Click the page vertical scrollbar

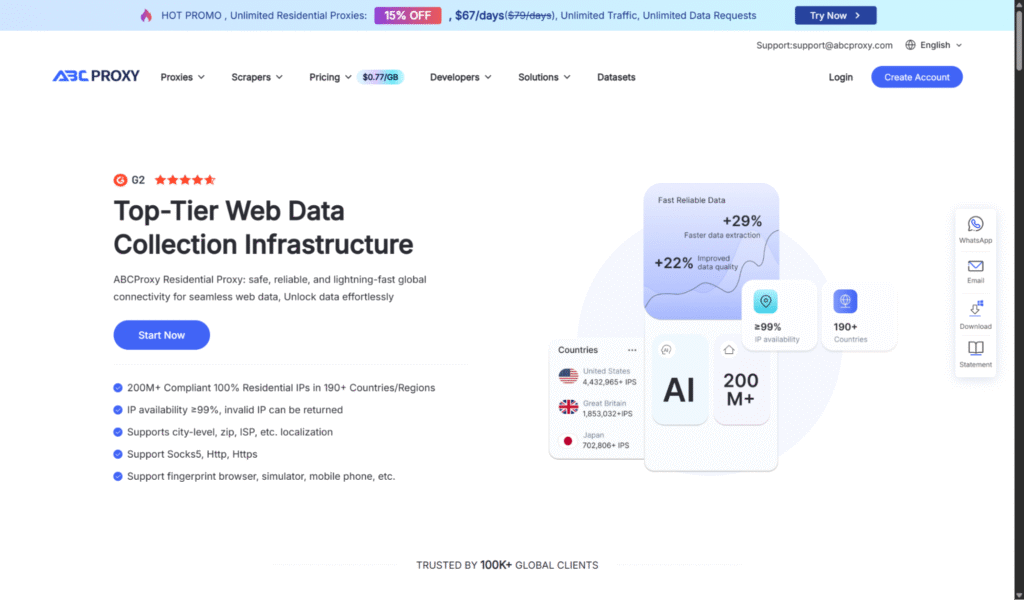coord(1019,300)
